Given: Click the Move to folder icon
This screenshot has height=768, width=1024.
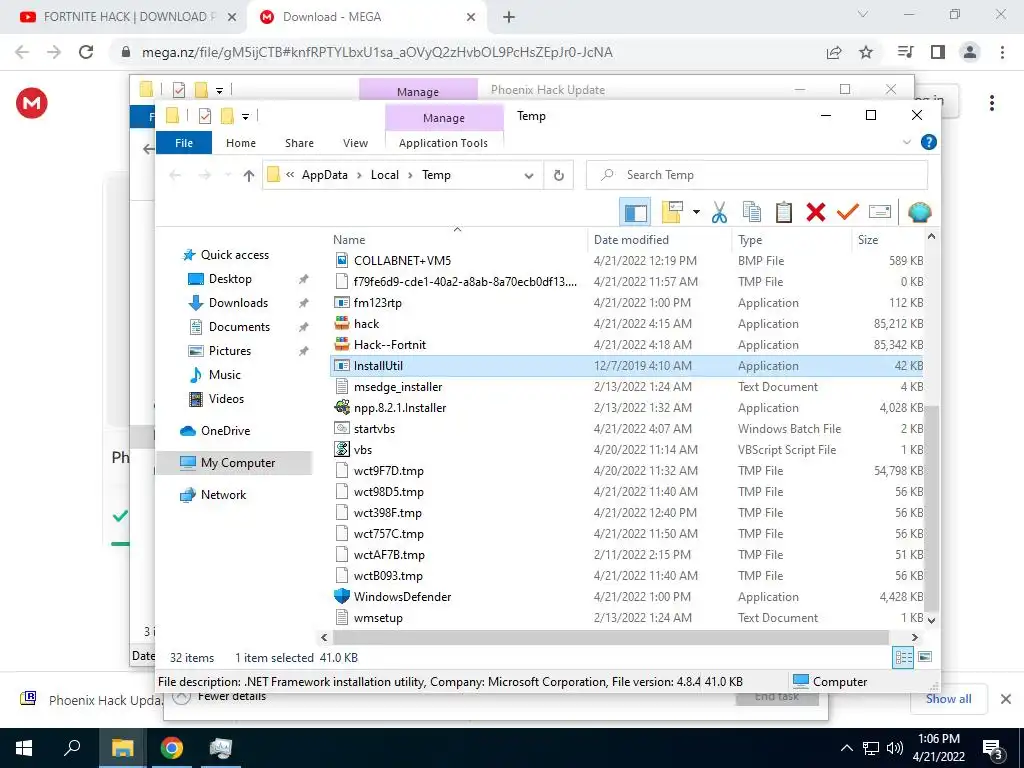Looking at the screenshot, I should point(672,212).
